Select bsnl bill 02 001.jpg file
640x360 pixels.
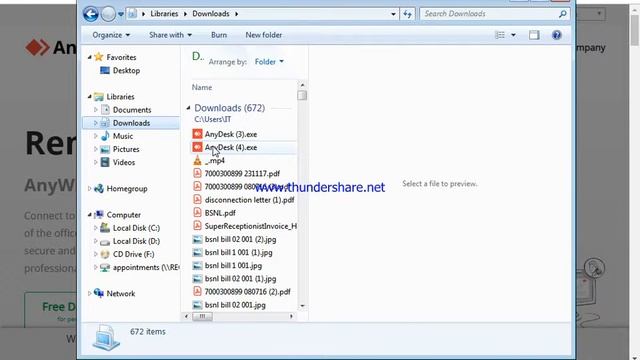pyautogui.click(x=235, y=305)
